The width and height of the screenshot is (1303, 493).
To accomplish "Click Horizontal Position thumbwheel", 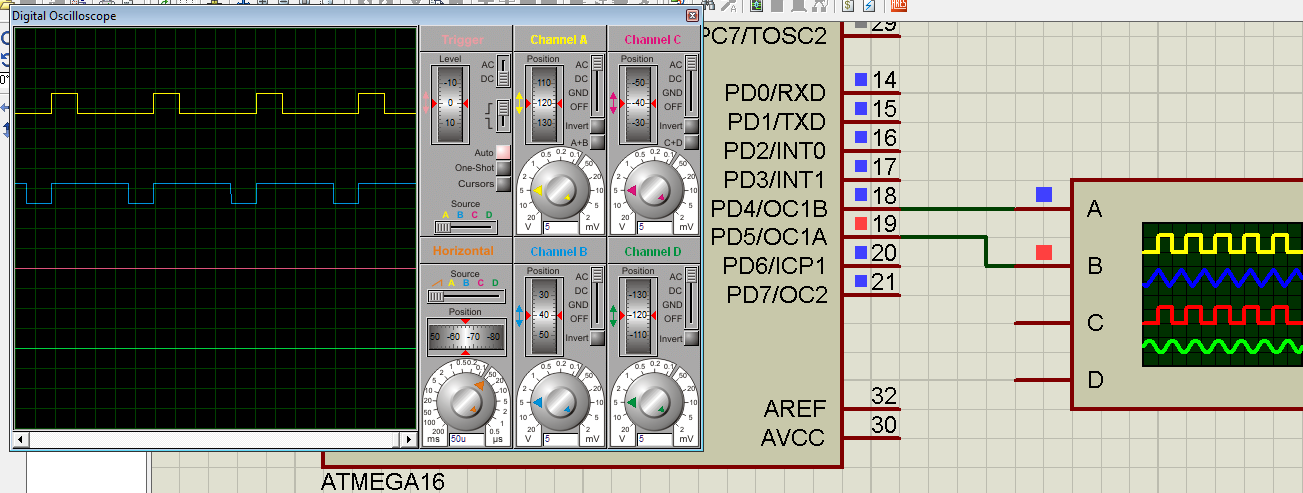I will (466, 338).
